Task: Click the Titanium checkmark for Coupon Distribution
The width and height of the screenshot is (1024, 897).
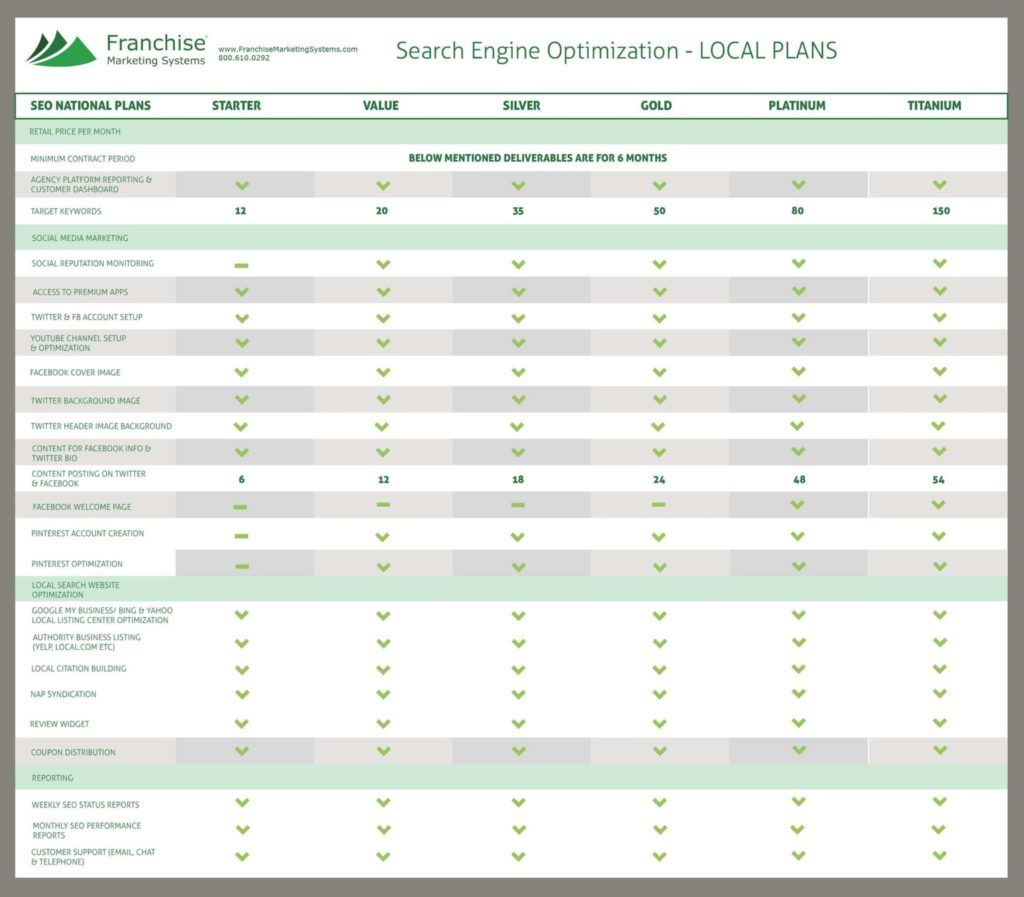Action: click(940, 750)
